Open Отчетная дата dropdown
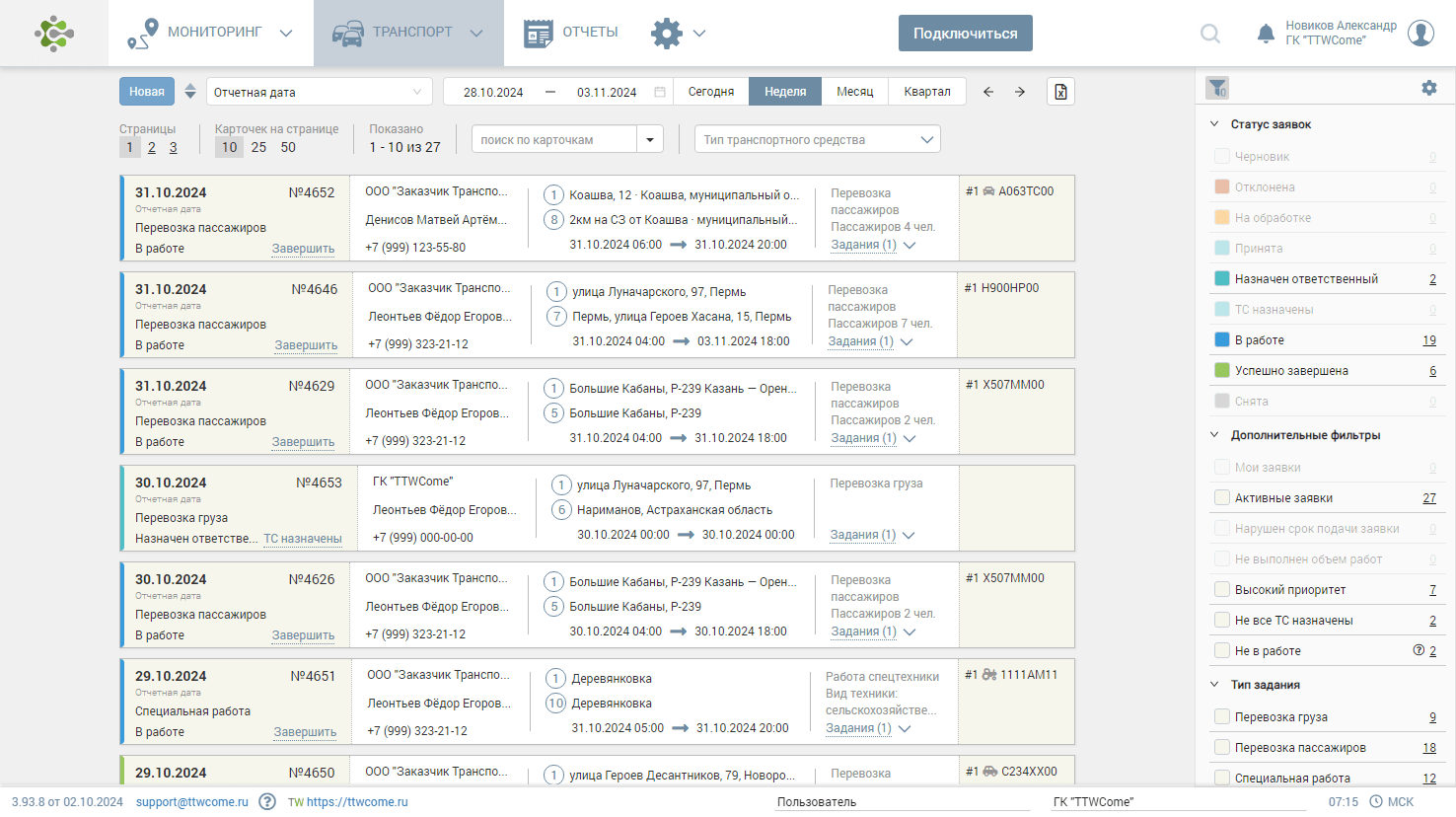This screenshot has width=1456, height=817. pyautogui.click(x=320, y=92)
